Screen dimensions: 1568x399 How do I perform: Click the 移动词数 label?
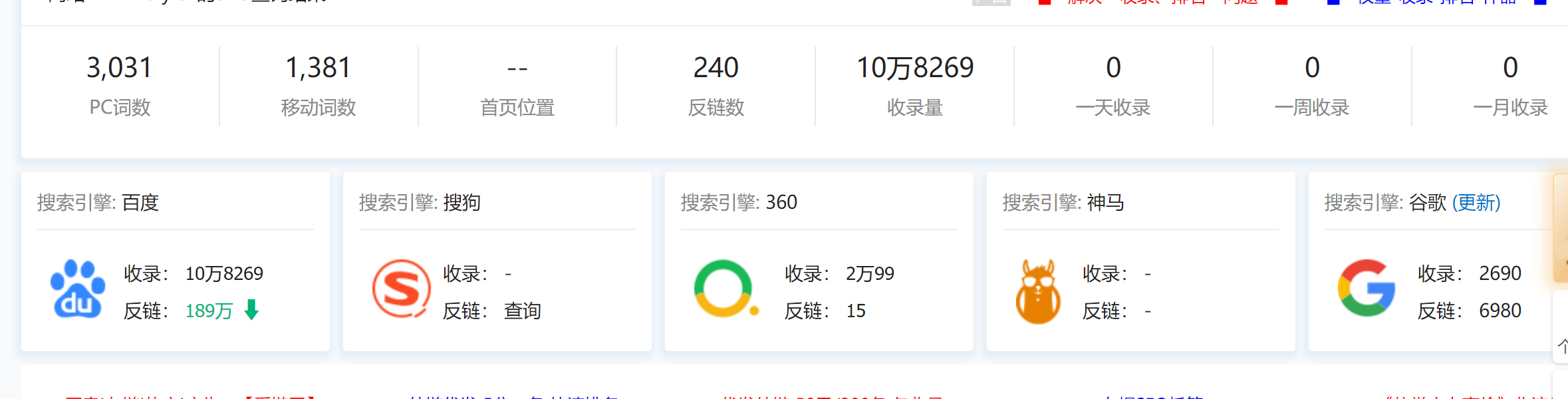tap(319, 107)
